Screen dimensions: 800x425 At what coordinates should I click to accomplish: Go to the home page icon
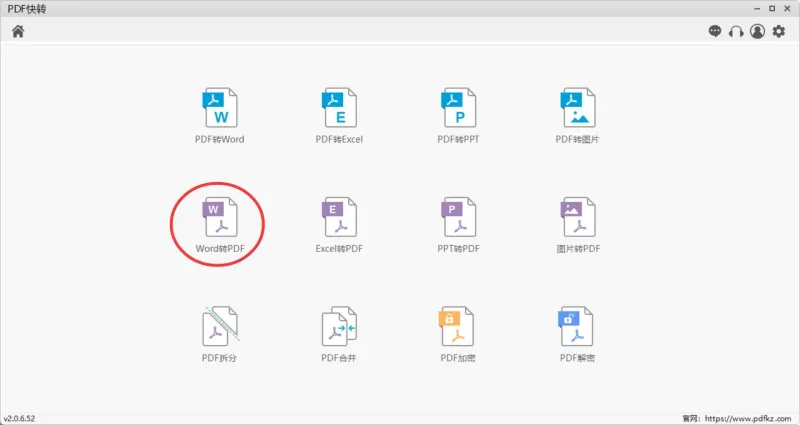tap(18, 32)
